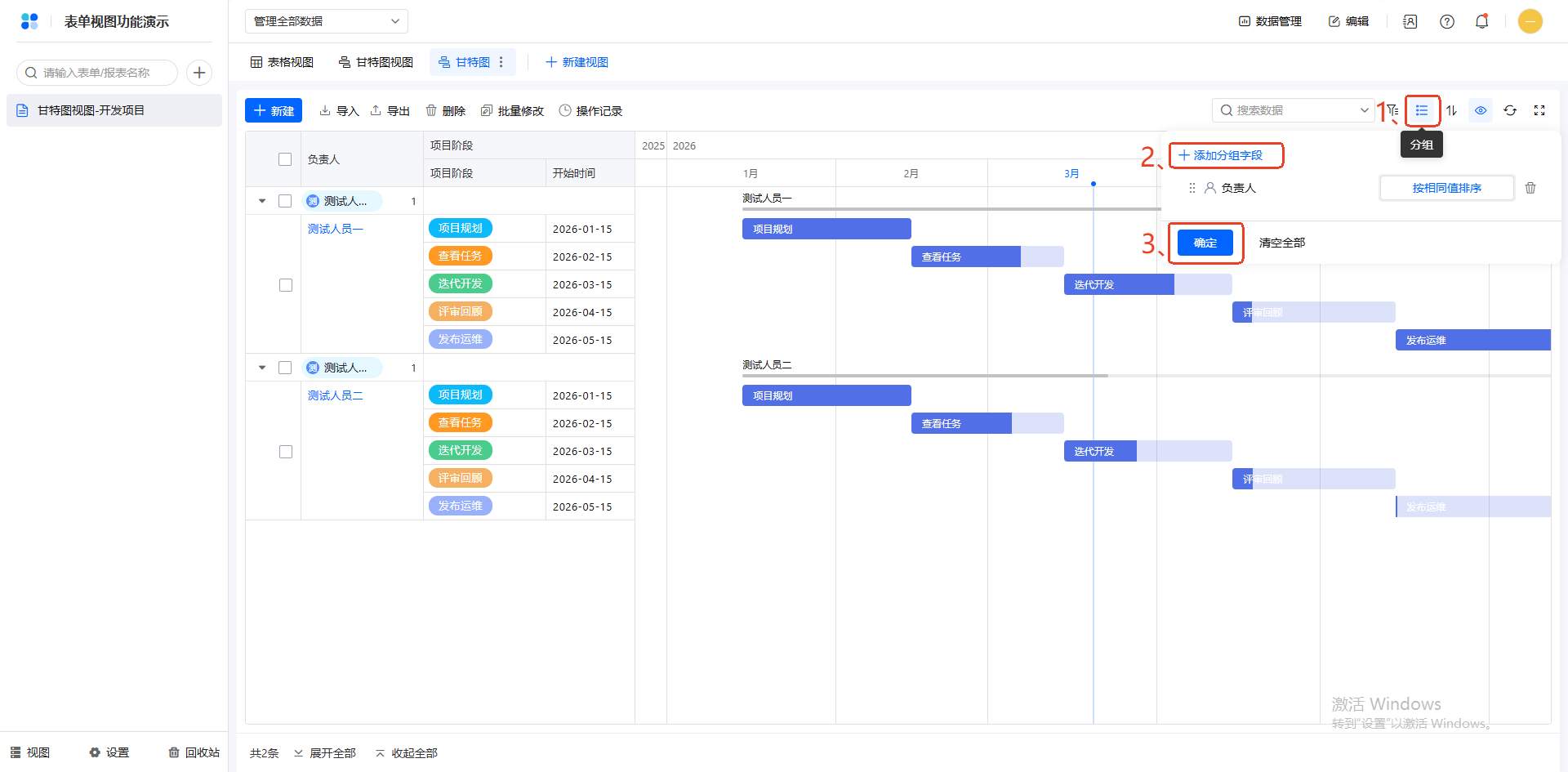Image resolution: width=1568 pixels, height=772 pixels.
Task: Open the 按相同值排序 sort order dropdown
Action: (x=1446, y=188)
